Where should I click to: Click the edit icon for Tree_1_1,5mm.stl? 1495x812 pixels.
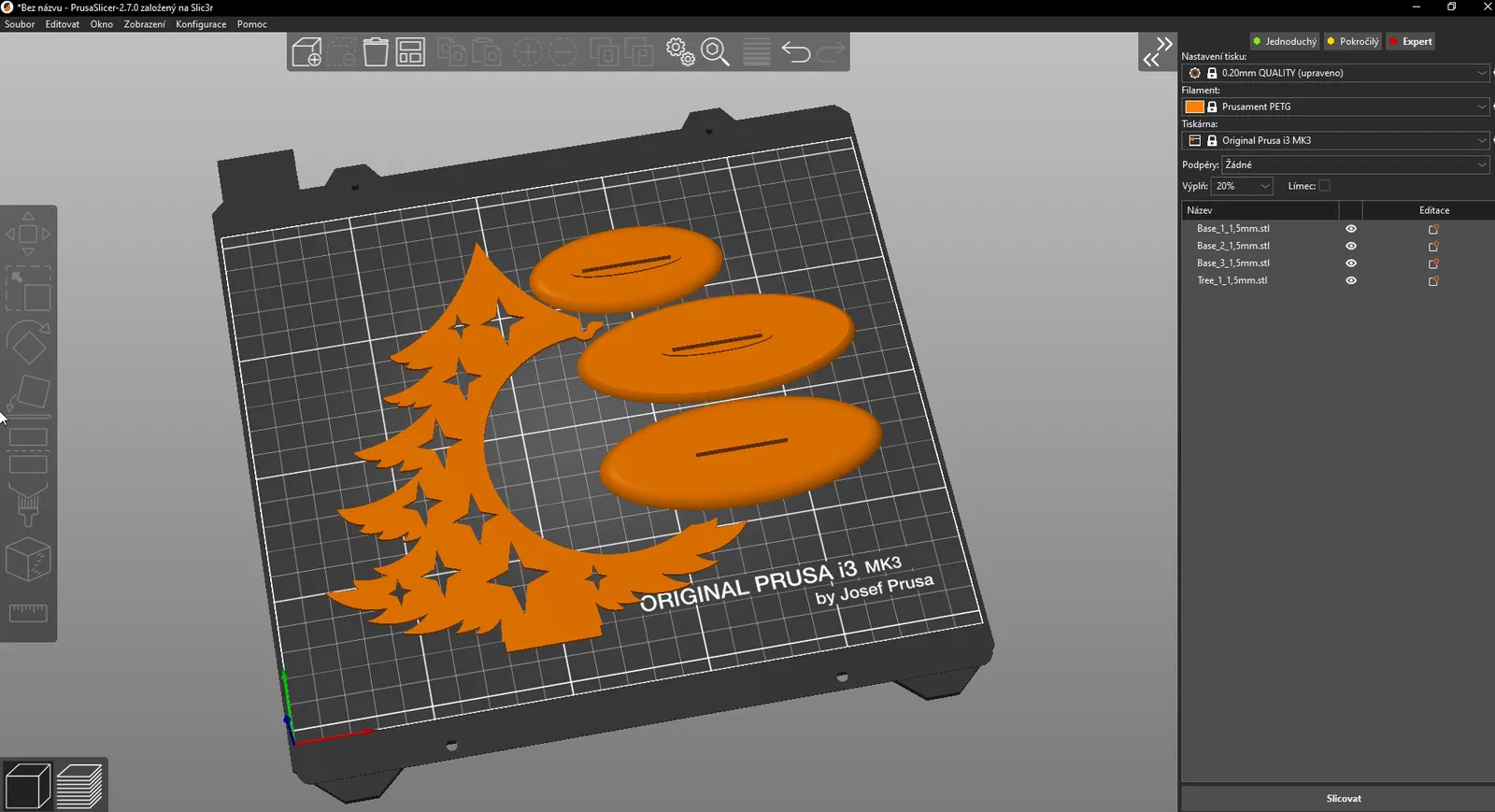click(1433, 280)
